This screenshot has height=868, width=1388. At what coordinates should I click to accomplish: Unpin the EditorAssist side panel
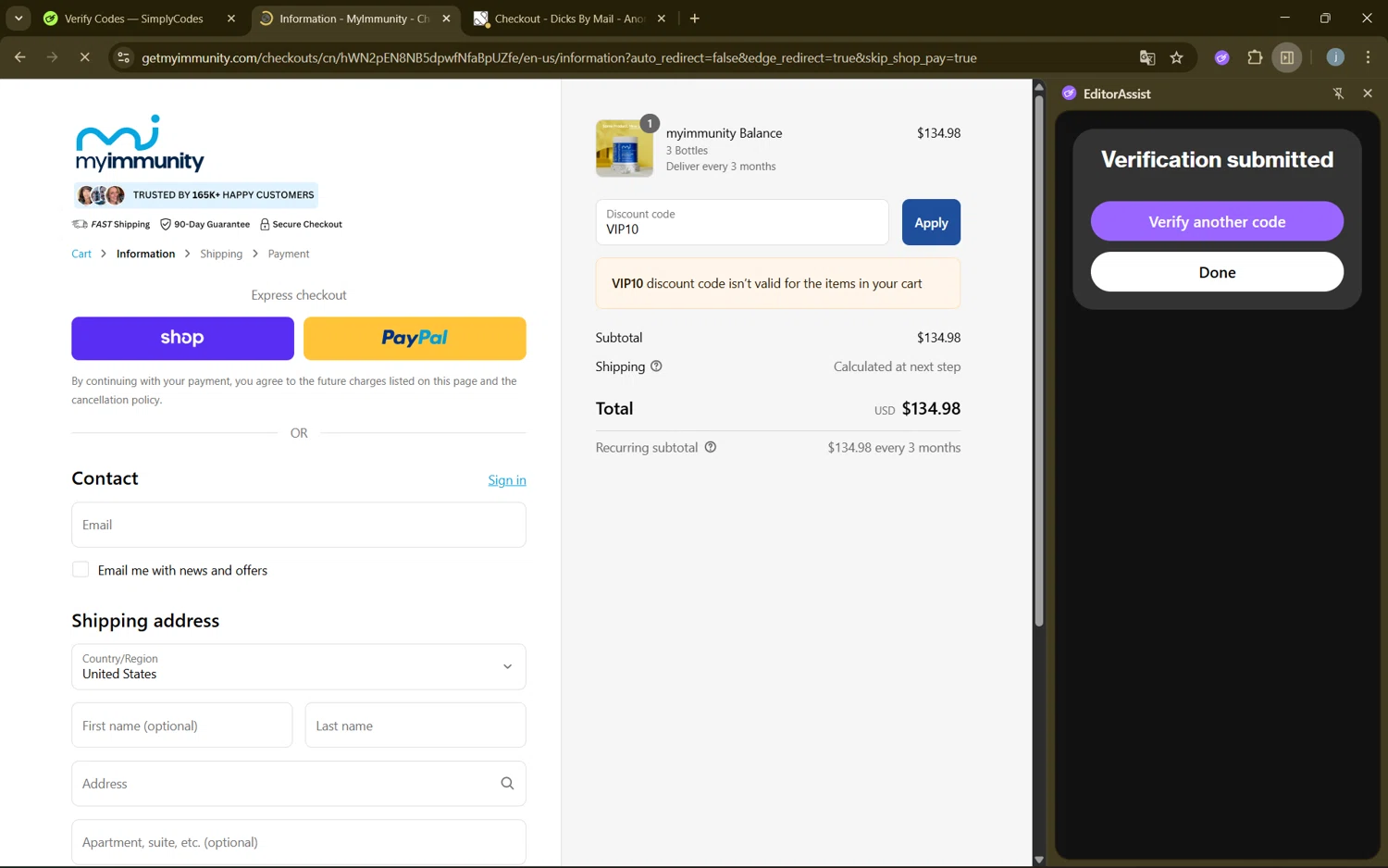tap(1338, 93)
